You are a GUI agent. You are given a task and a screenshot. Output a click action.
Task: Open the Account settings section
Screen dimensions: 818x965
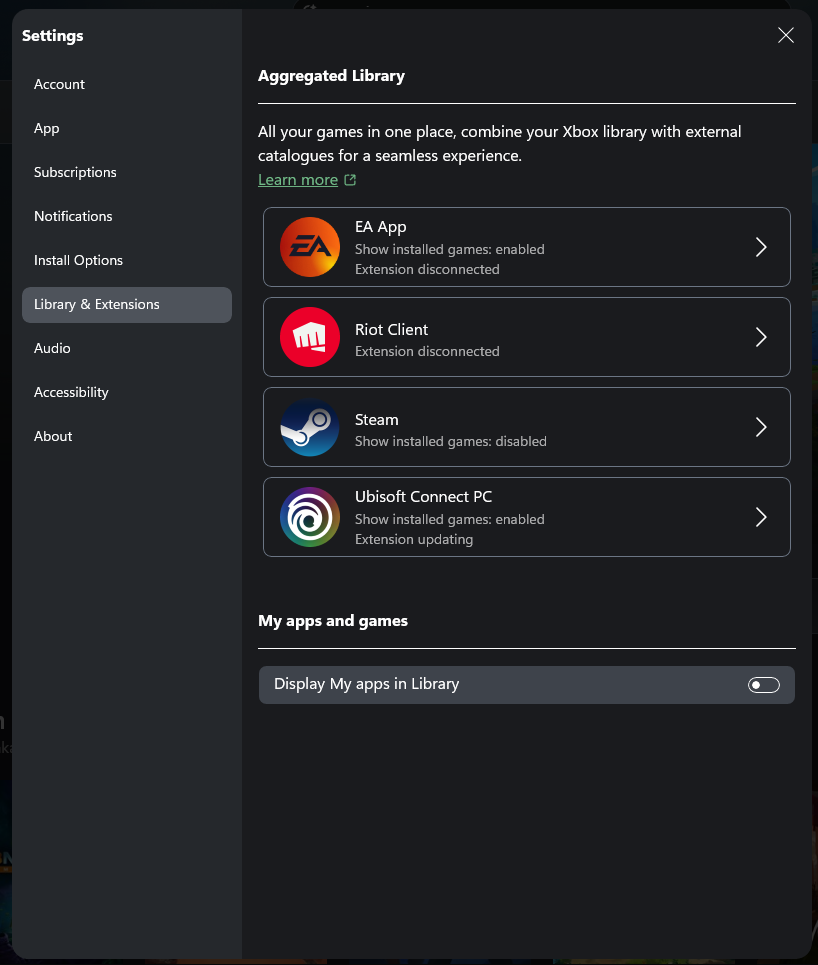point(127,84)
